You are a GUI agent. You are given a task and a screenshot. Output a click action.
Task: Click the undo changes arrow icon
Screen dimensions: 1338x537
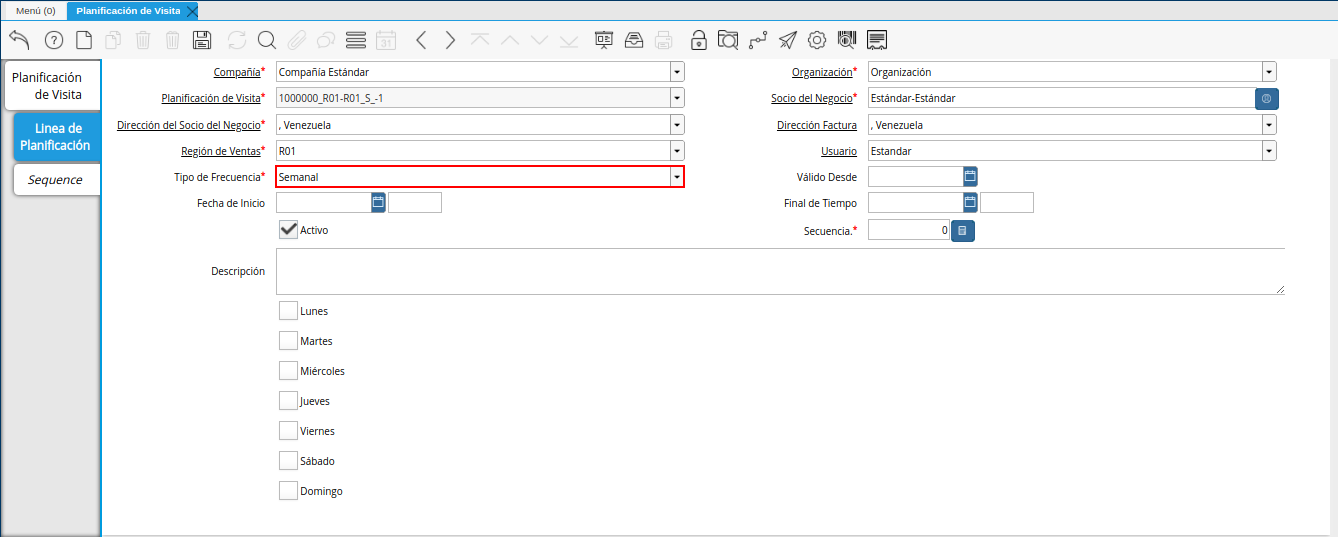click(19, 40)
